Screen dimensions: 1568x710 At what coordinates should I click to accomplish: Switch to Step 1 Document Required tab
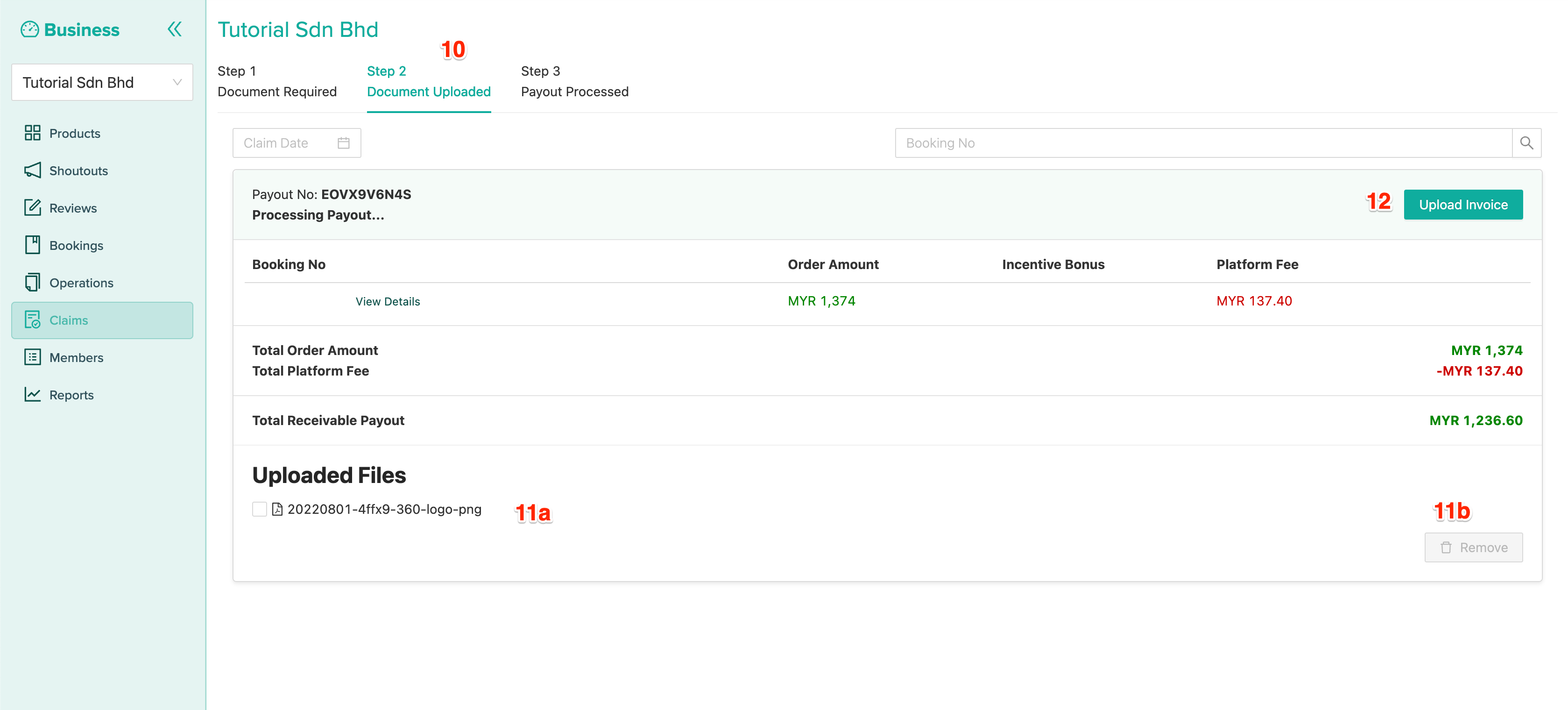[277, 82]
